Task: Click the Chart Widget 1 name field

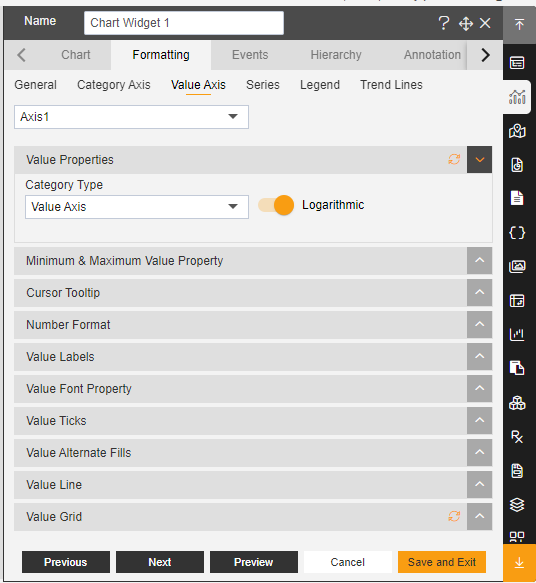Action: (x=184, y=23)
